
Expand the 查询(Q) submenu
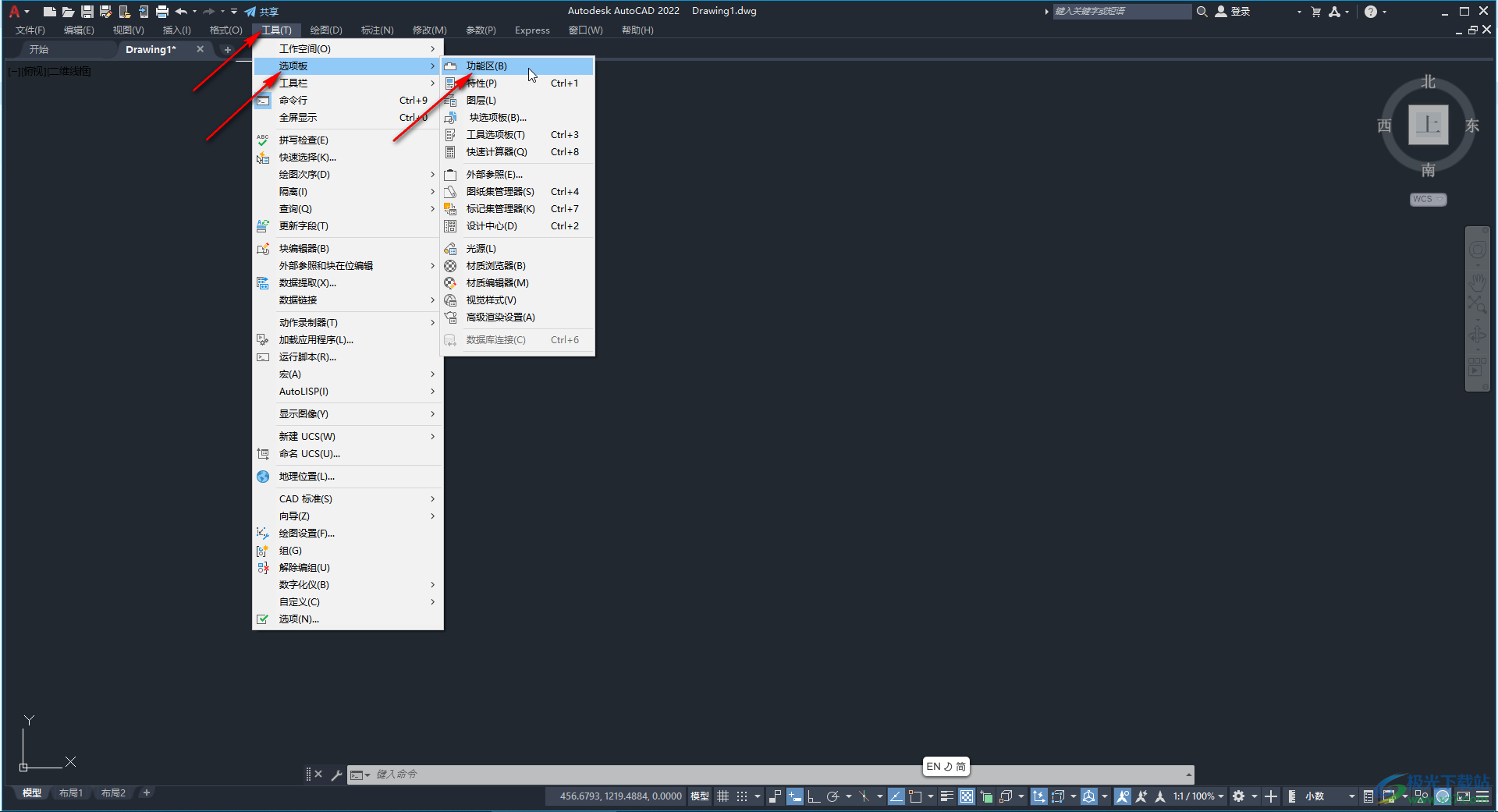click(348, 209)
